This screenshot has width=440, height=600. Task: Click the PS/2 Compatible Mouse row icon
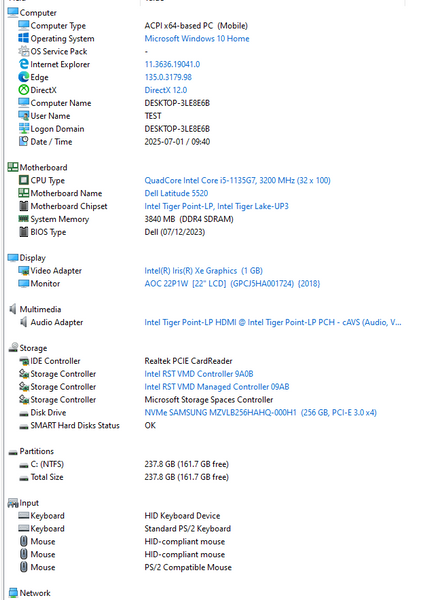tap(23, 567)
